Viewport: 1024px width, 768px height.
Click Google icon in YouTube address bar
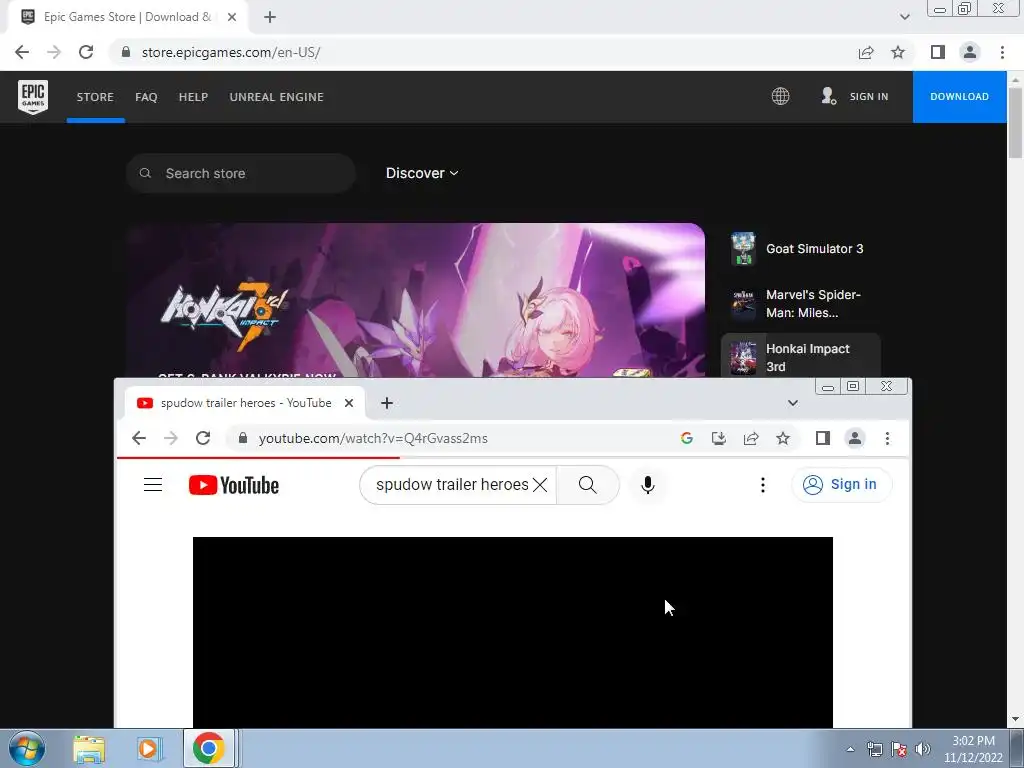point(686,438)
